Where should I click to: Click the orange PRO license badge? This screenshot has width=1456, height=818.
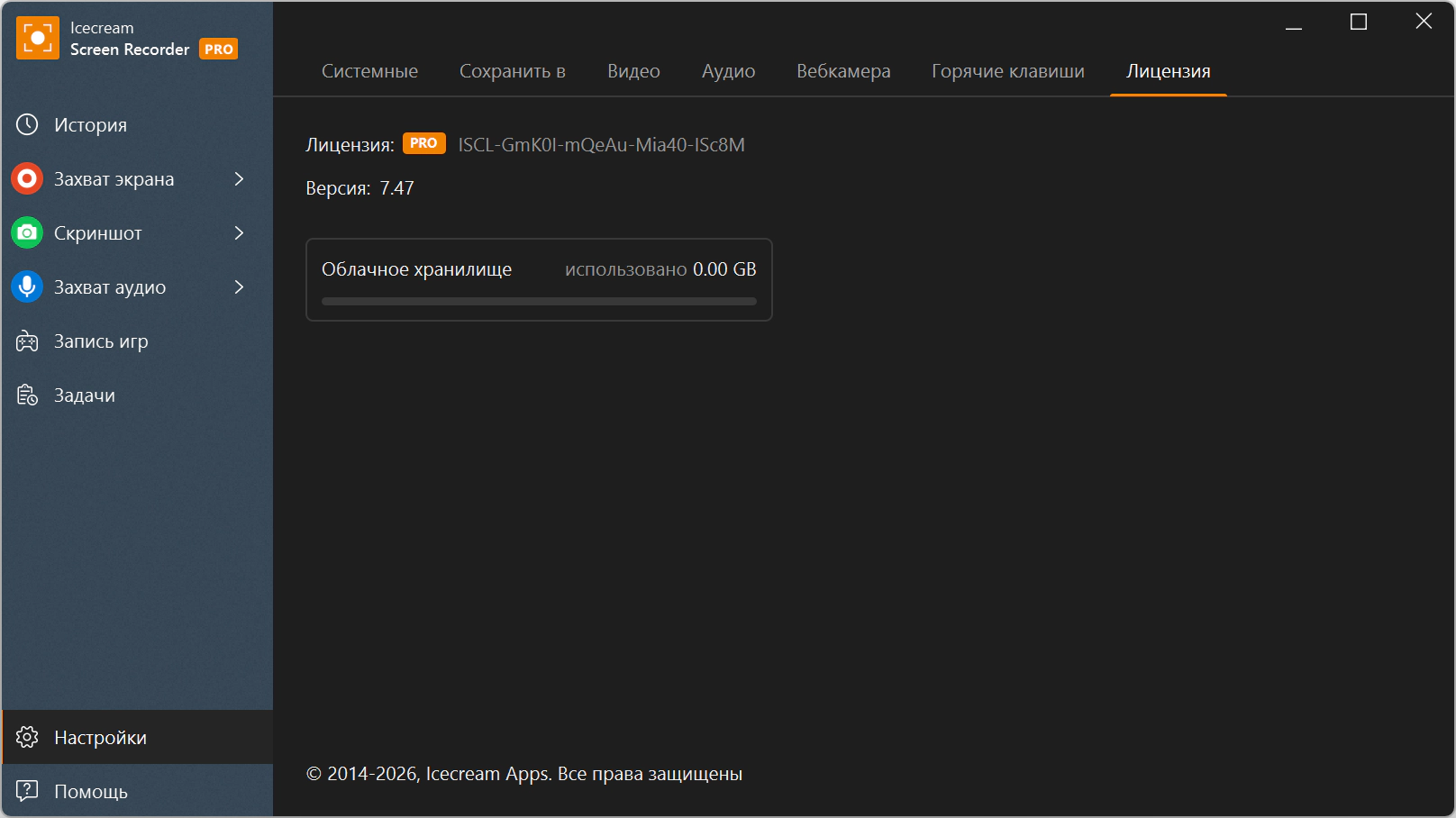pyautogui.click(x=423, y=143)
